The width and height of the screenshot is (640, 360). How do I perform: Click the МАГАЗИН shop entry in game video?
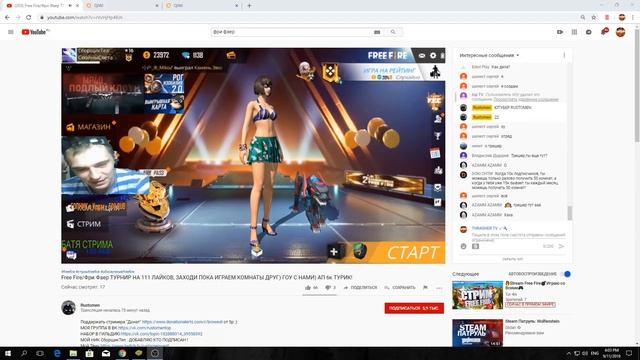pyautogui.click(x=89, y=127)
